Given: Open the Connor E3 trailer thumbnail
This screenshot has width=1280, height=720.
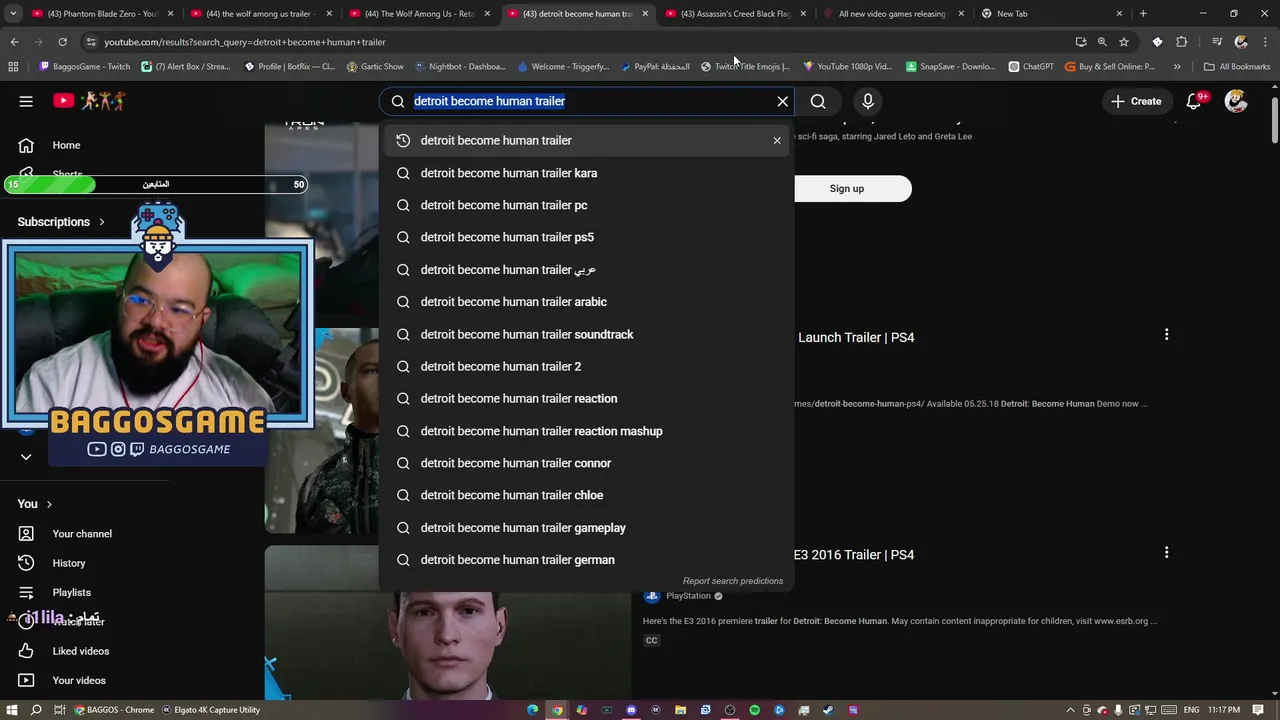Looking at the screenshot, I should tap(448, 622).
